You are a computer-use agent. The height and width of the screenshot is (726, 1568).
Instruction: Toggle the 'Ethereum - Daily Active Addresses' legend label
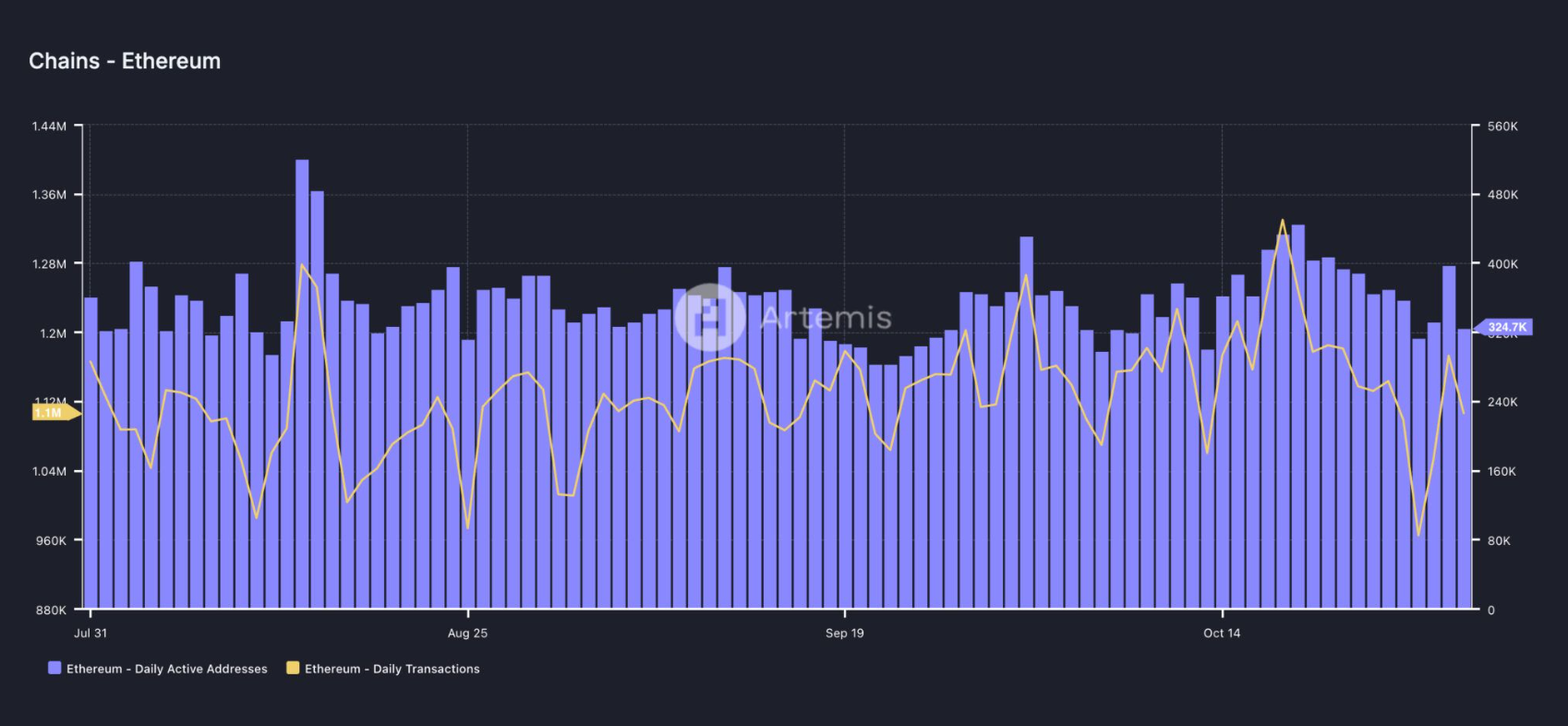pos(166,669)
